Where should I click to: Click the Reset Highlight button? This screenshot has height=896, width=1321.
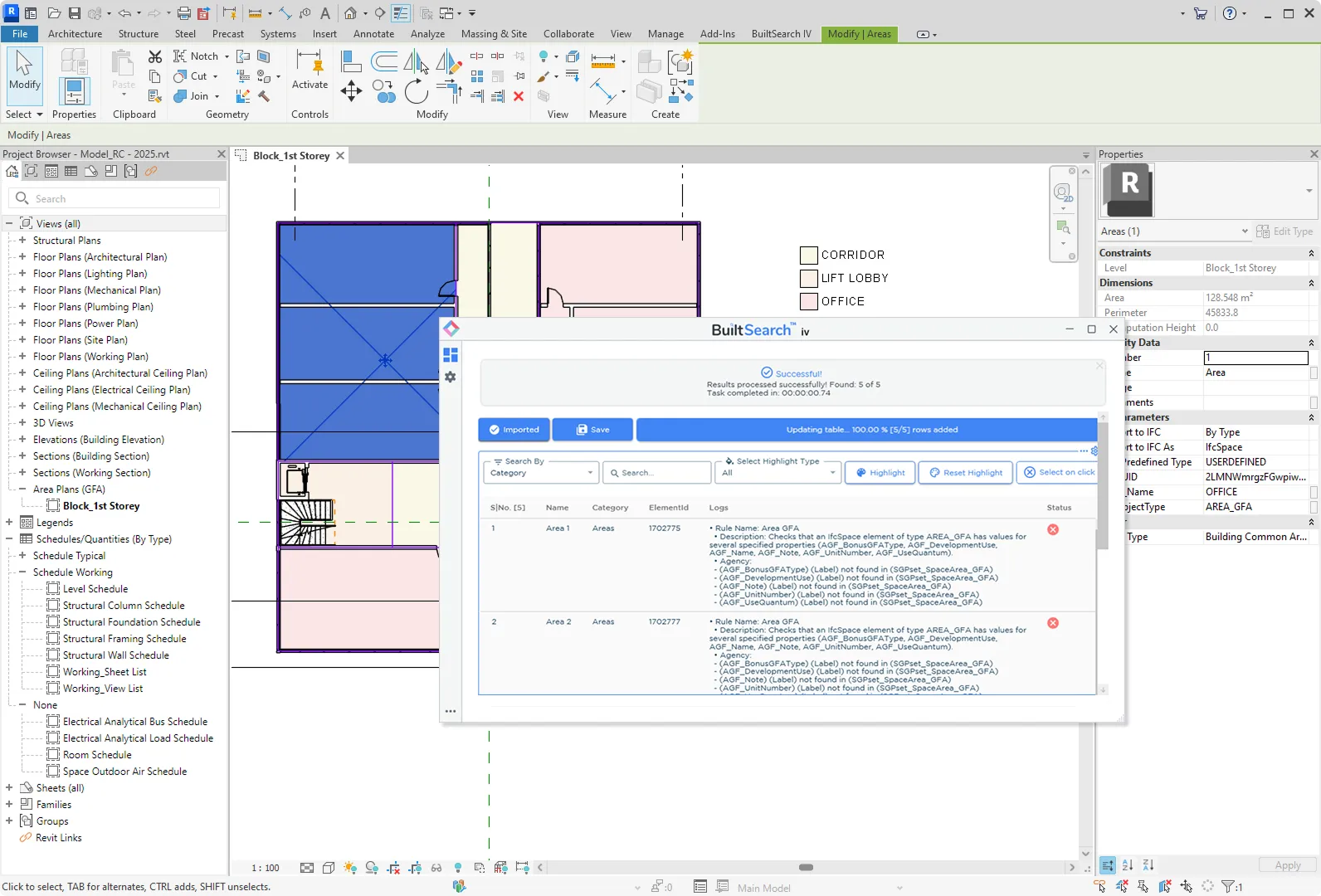[966, 473]
